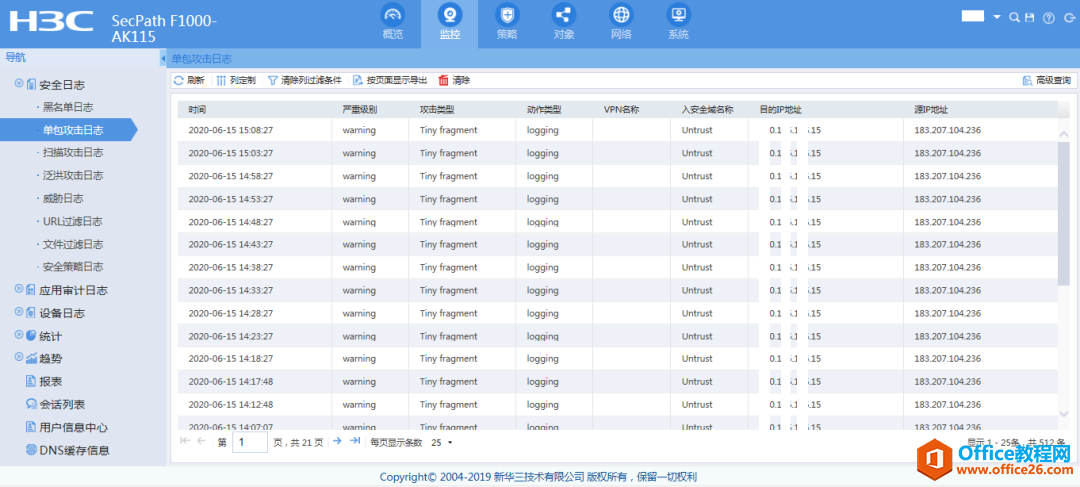Screen dimensions: 1080x487
Task: Click the 刷新 refresh button
Action: (189, 81)
